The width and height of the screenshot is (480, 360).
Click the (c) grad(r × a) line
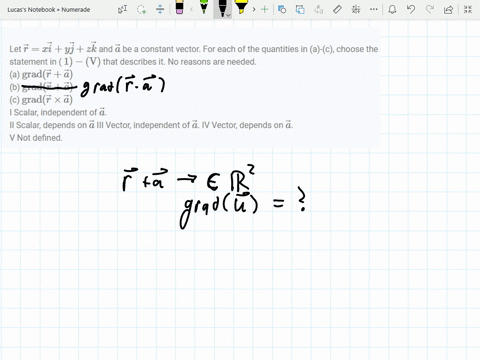pos(41,99)
